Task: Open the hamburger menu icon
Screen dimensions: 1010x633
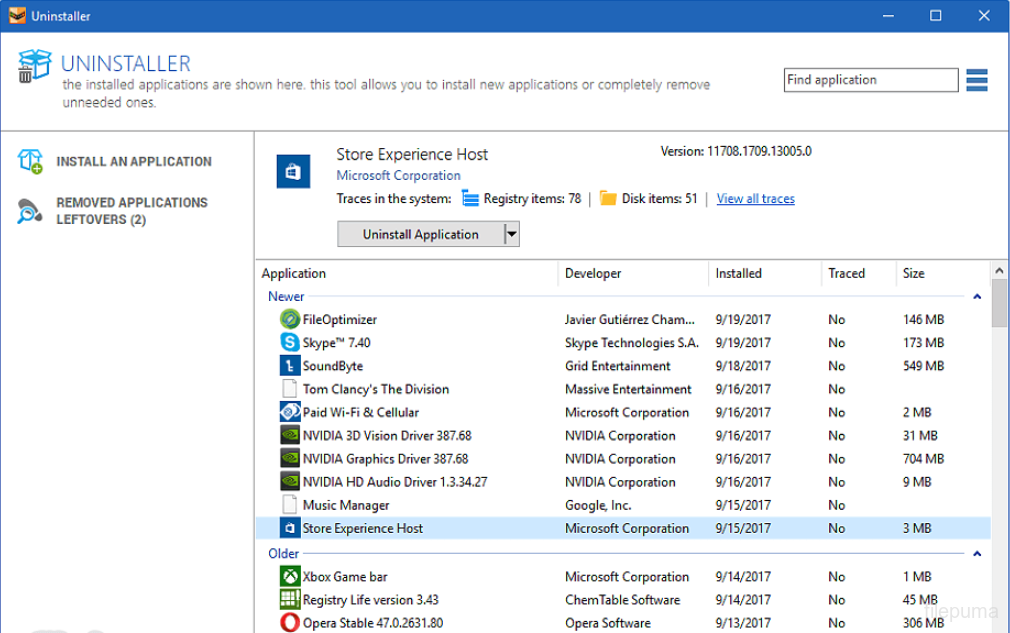Action: pyautogui.click(x=977, y=80)
